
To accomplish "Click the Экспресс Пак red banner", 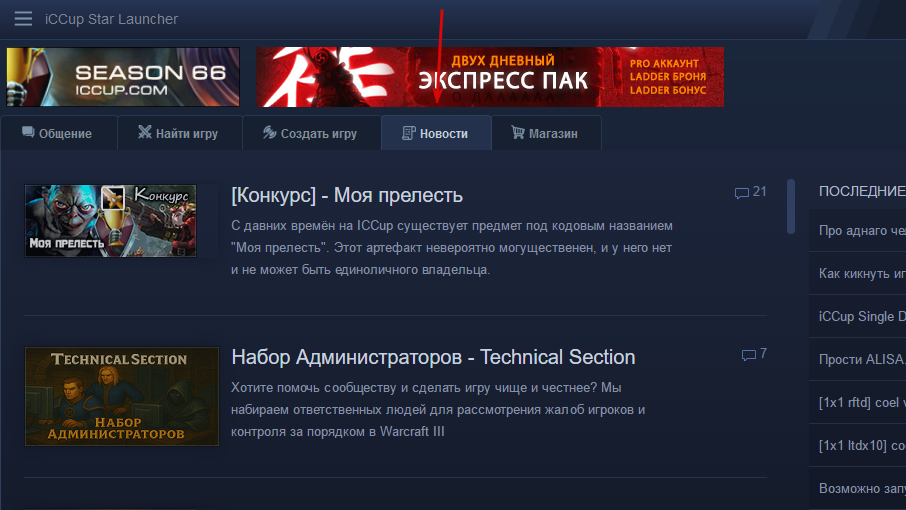I will [490, 77].
